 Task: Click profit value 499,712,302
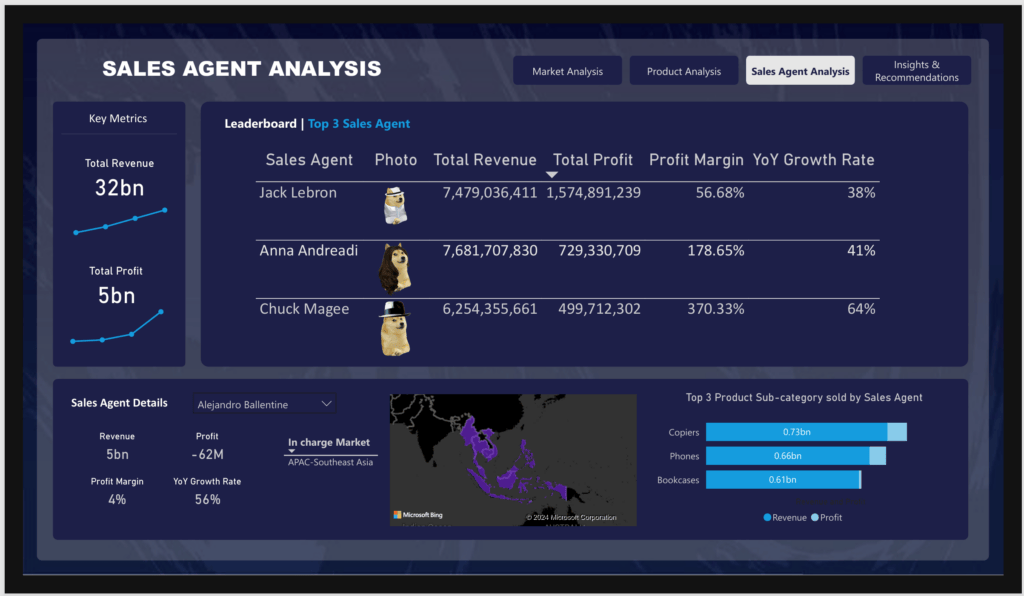pos(600,309)
